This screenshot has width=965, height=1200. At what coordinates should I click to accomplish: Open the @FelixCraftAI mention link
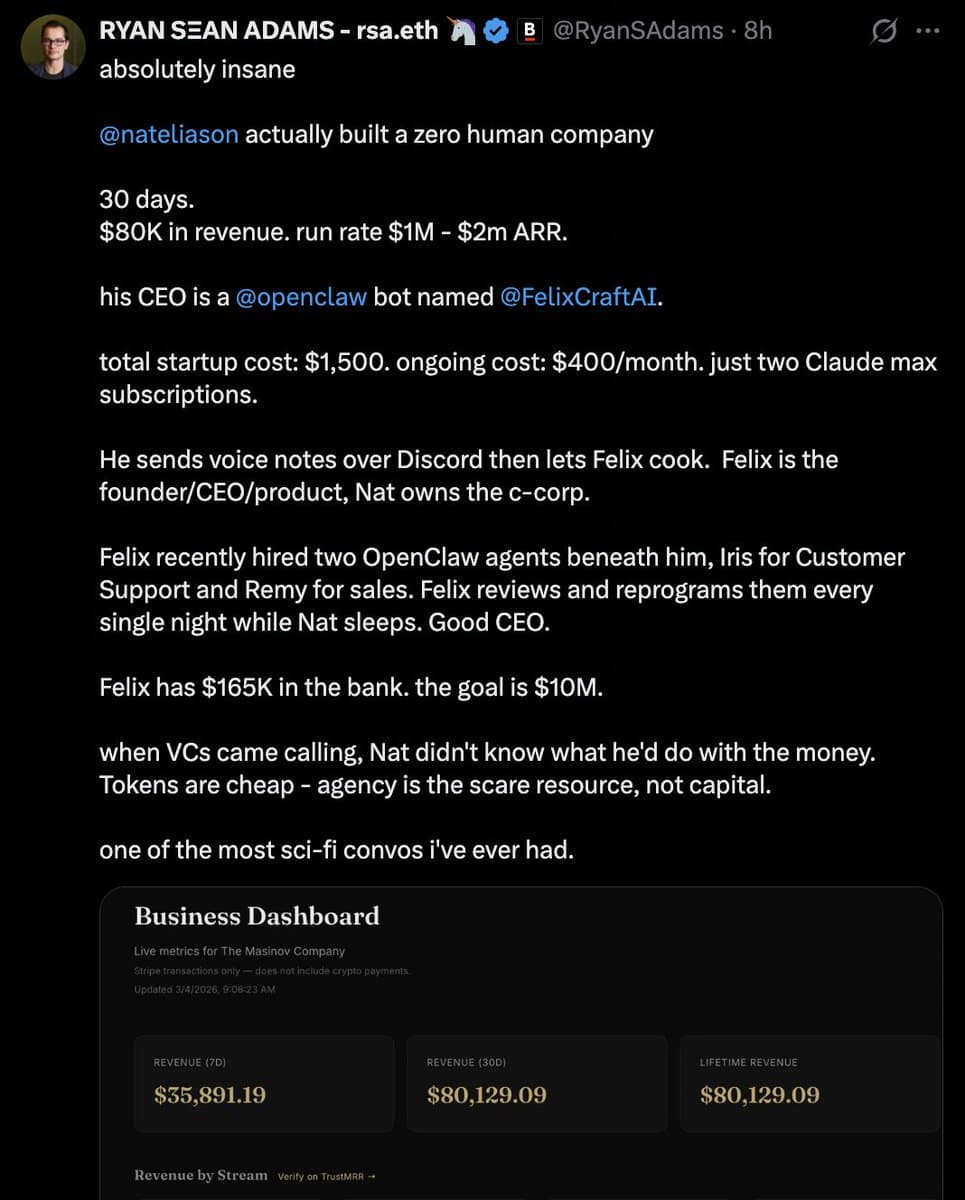click(x=578, y=297)
